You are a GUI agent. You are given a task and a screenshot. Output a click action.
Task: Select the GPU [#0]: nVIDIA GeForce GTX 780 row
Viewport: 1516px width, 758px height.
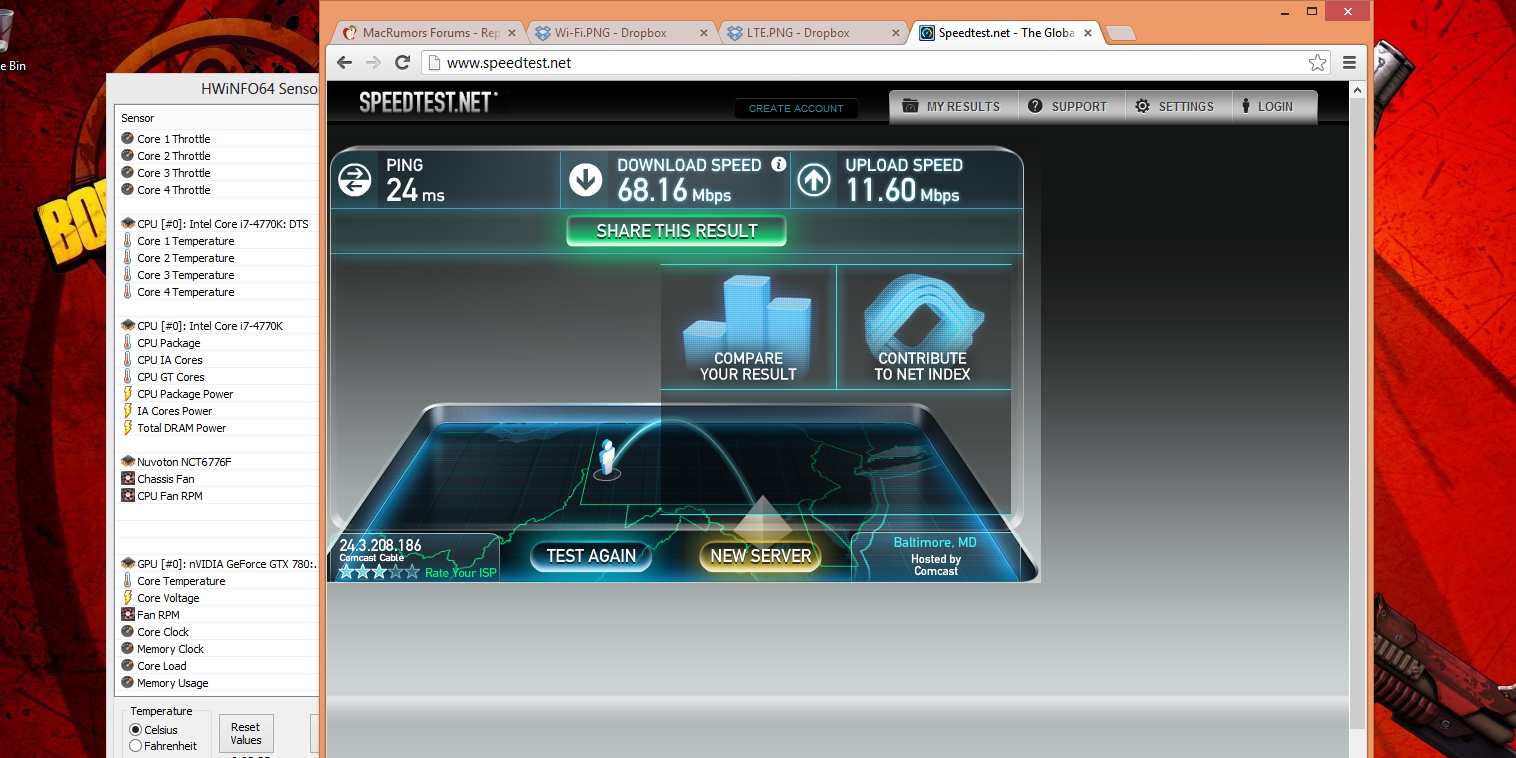pyautogui.click(x=218, y=564)
